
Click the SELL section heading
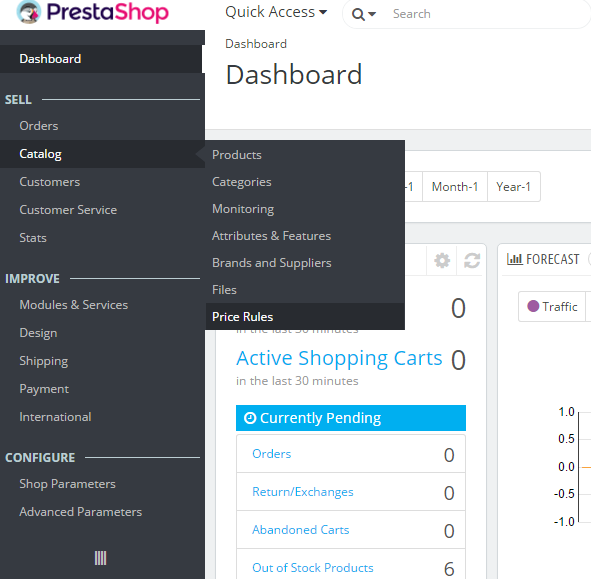coord(18,100)
